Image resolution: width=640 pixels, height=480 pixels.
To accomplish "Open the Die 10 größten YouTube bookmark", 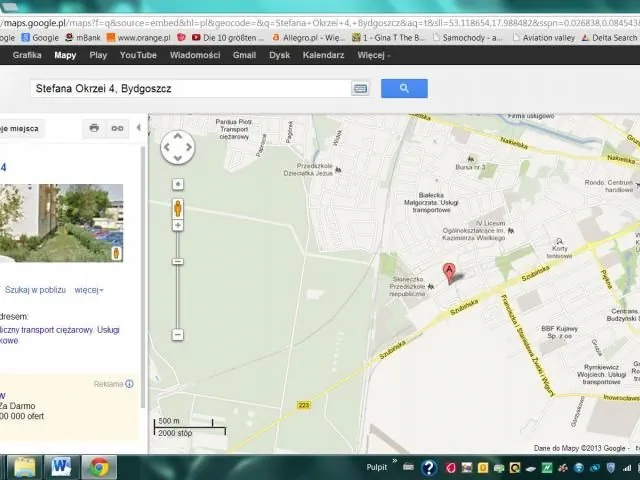I will tap(229, 38).
